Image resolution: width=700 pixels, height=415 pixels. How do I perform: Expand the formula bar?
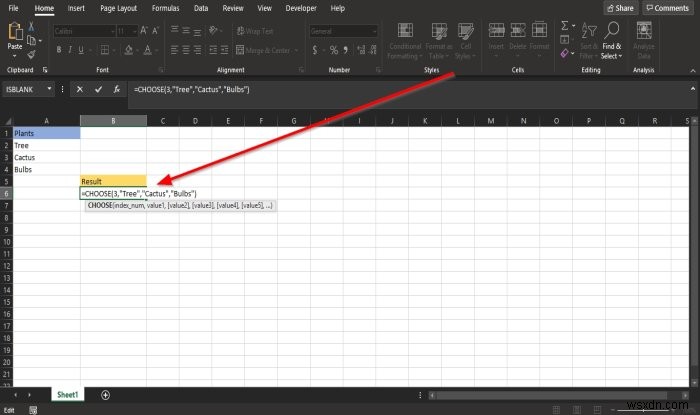coord(692,89)
